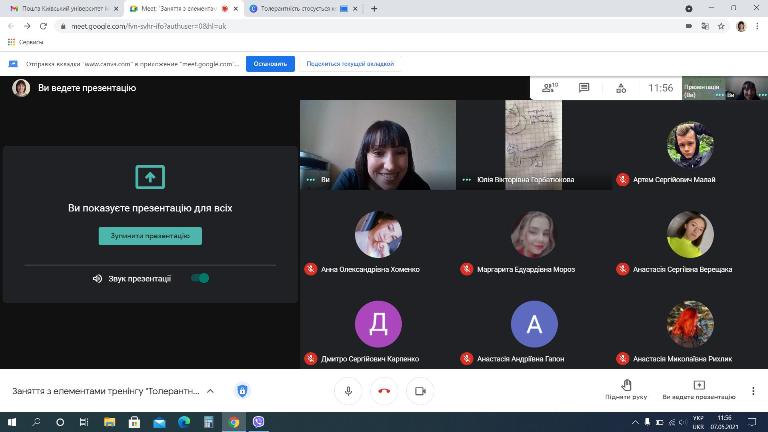Click Анастасія Андріївна Гапон's 'A' avatar
Screen dimensions: 768x432
point(534,324)
